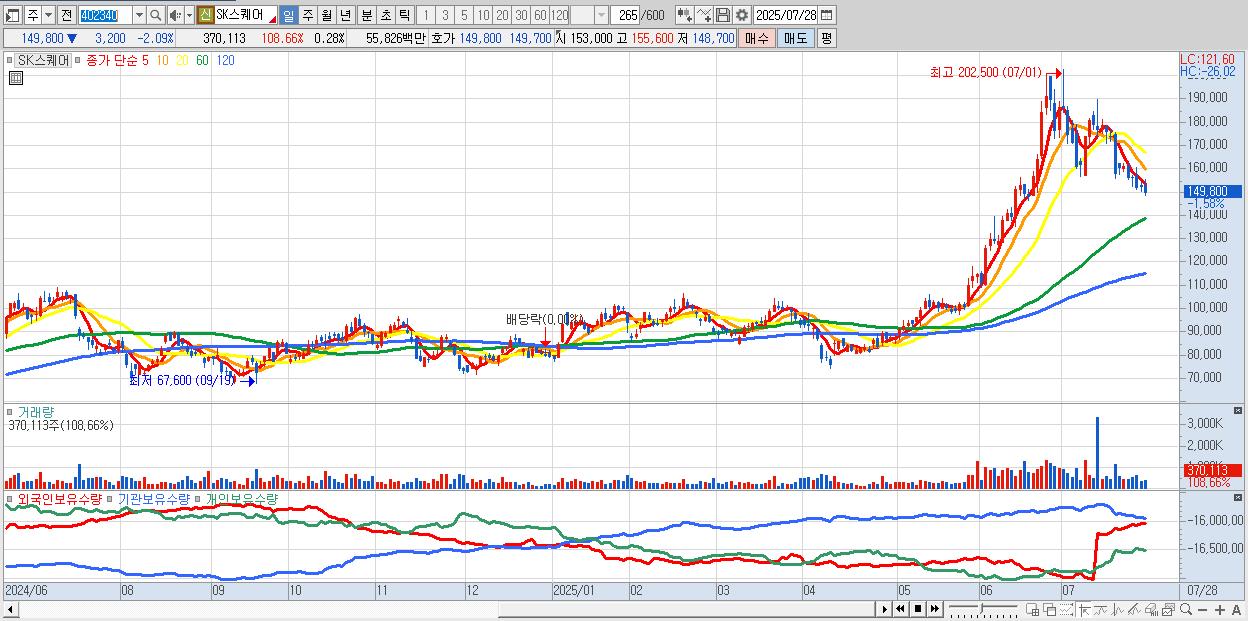The image size is (1248, 621).
Task: Click the 402340 stock code input field
Action: pyautogui.click(x=104, y=15)
